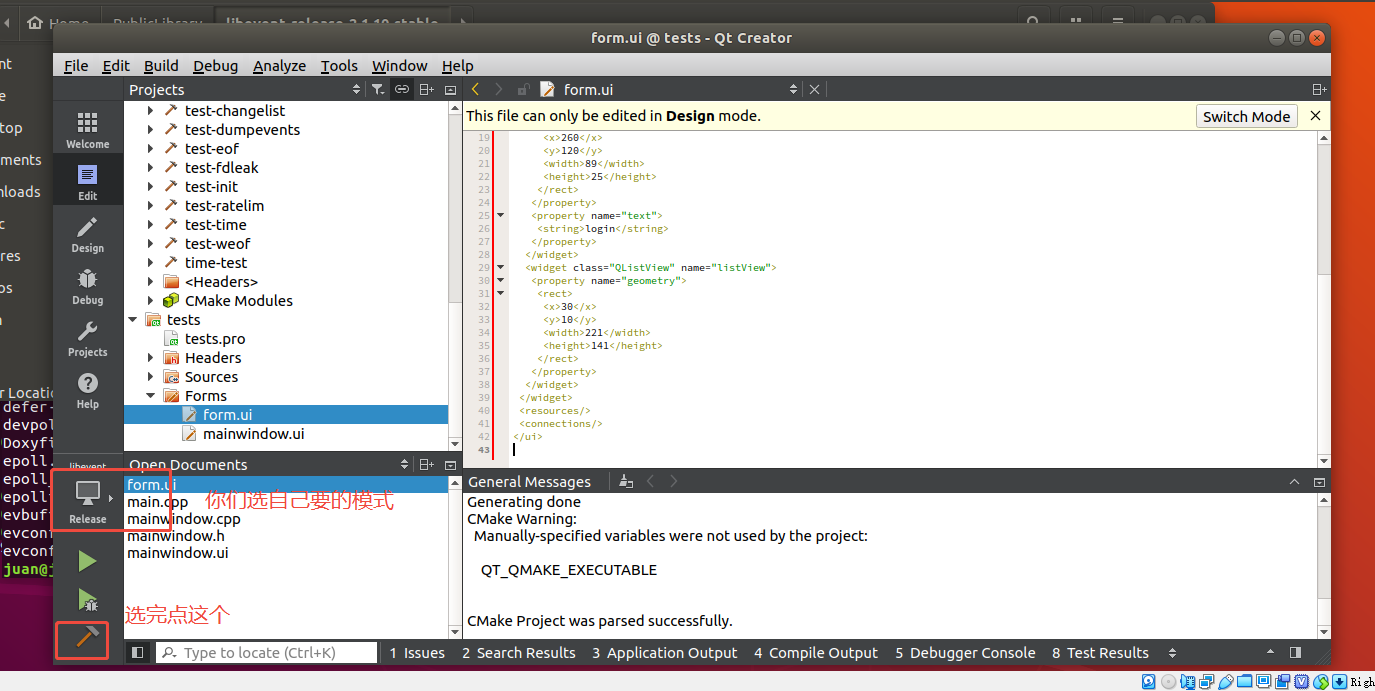Split the editor view
This screenshot has height=691, width=1375.
pyautogui.click(x=1320, y=89)
